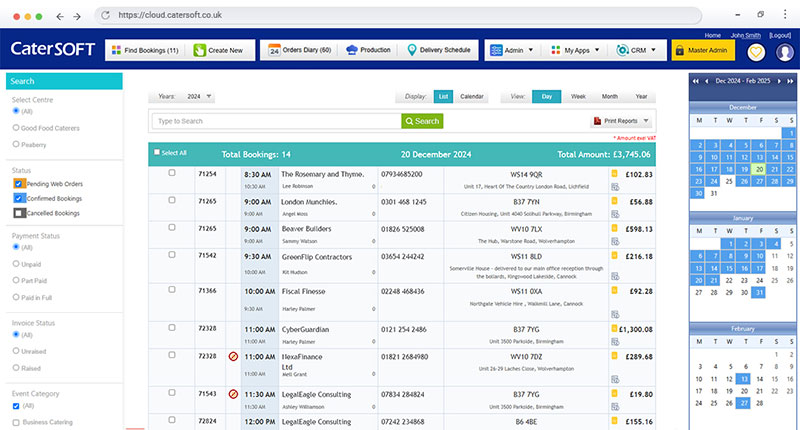
Task: Click cancelled icon on booking 71543 row
Action: tap(233, 394)
